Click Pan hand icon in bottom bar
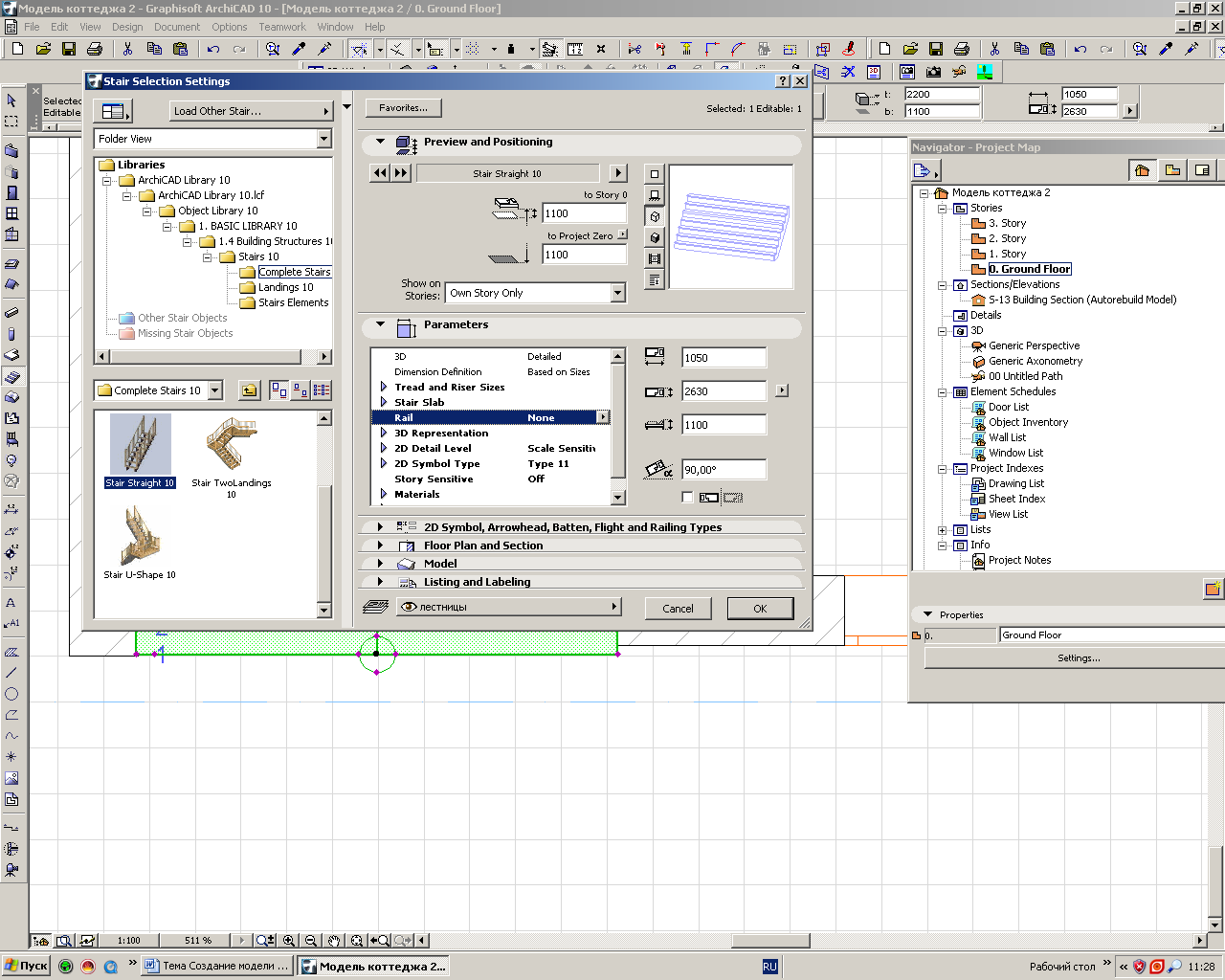 click(x=334, y=941)
